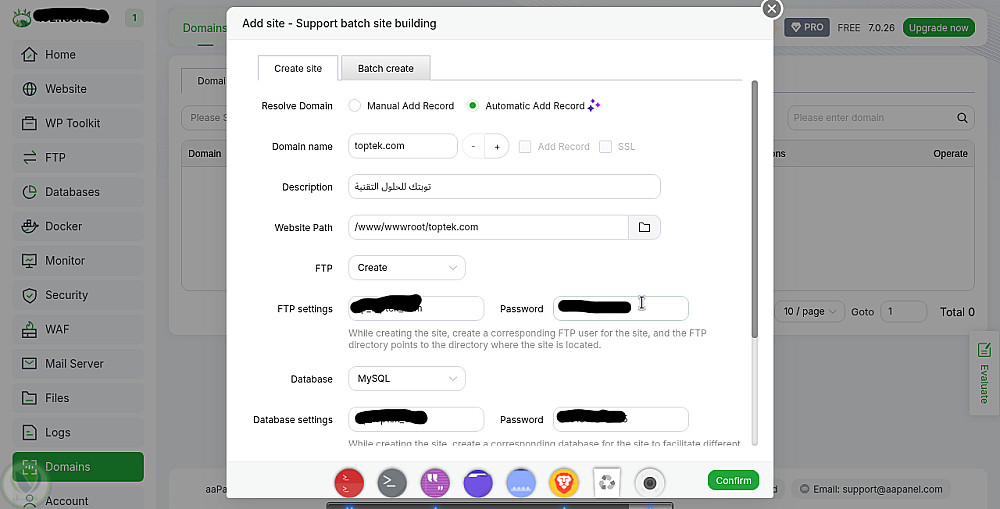Click the search magnifier in the domain field
The height and width of the screenshot is (509, 1000).
coord(962,118)
